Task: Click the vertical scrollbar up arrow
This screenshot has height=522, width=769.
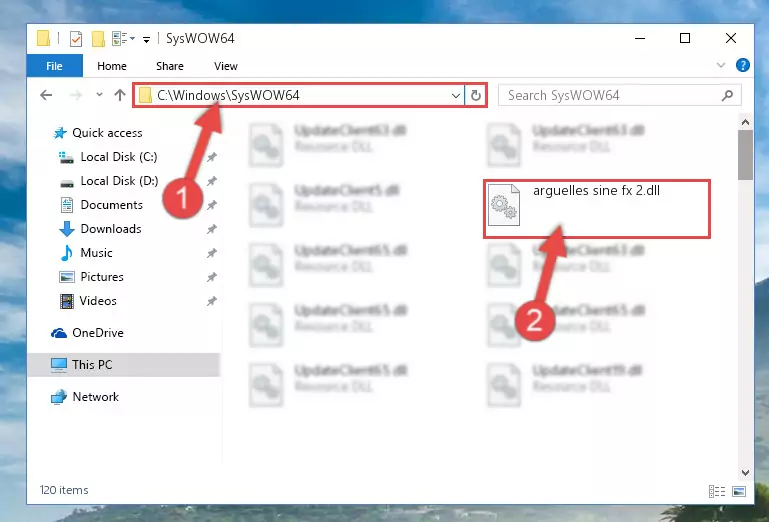Action: pyautogui.click(x=745, y=122)
